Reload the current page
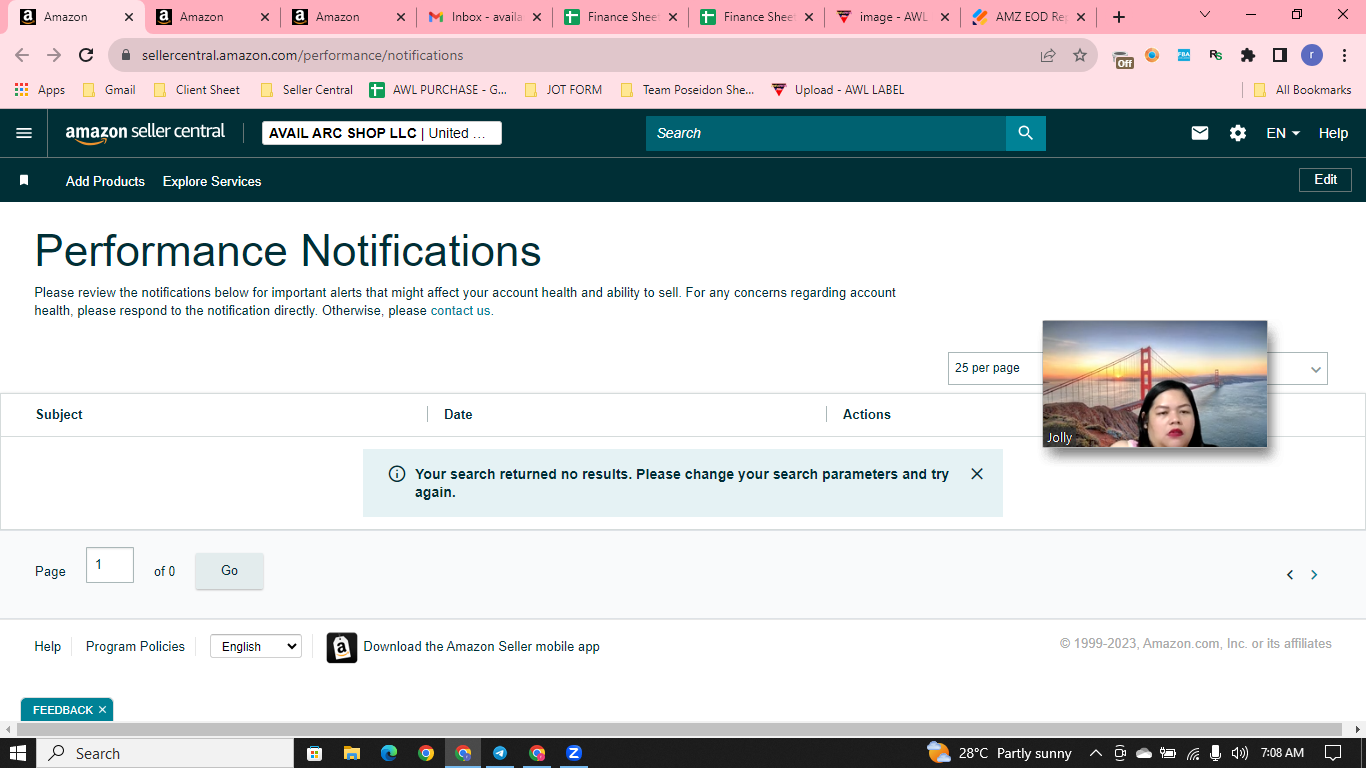 point(86,55)
